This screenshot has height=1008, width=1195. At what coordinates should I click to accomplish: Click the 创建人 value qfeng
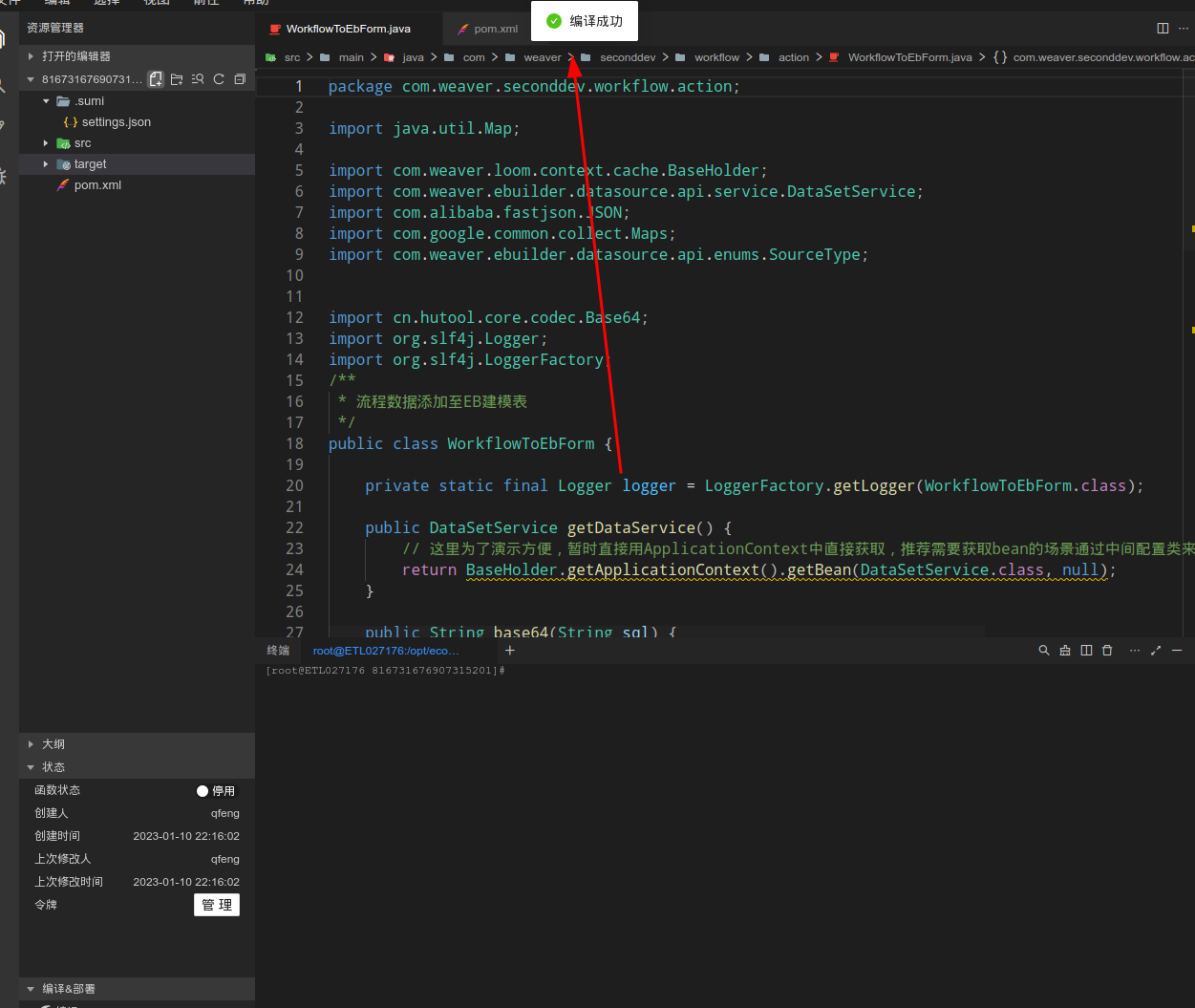pyautogui.click(x=225, y=813)
